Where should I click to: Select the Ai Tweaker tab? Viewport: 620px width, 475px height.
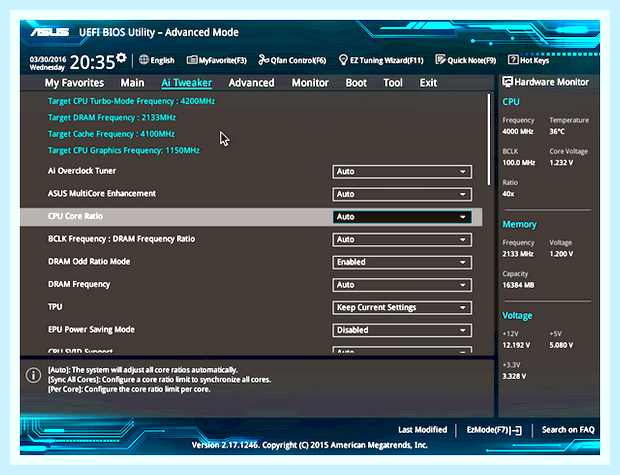pyautogui.click(x=187, y=83)
